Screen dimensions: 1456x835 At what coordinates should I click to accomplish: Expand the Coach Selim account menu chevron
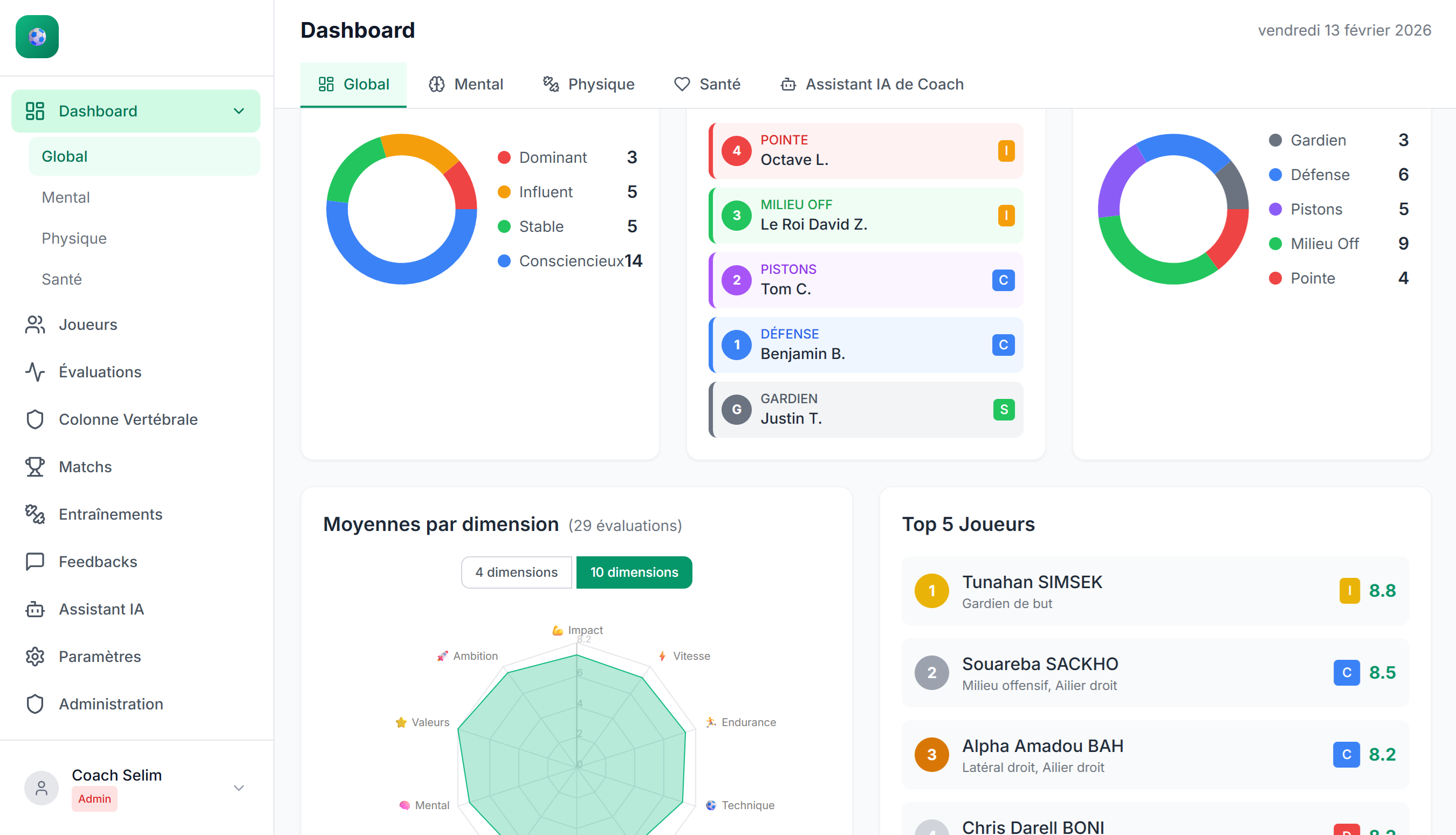[239, 788]
